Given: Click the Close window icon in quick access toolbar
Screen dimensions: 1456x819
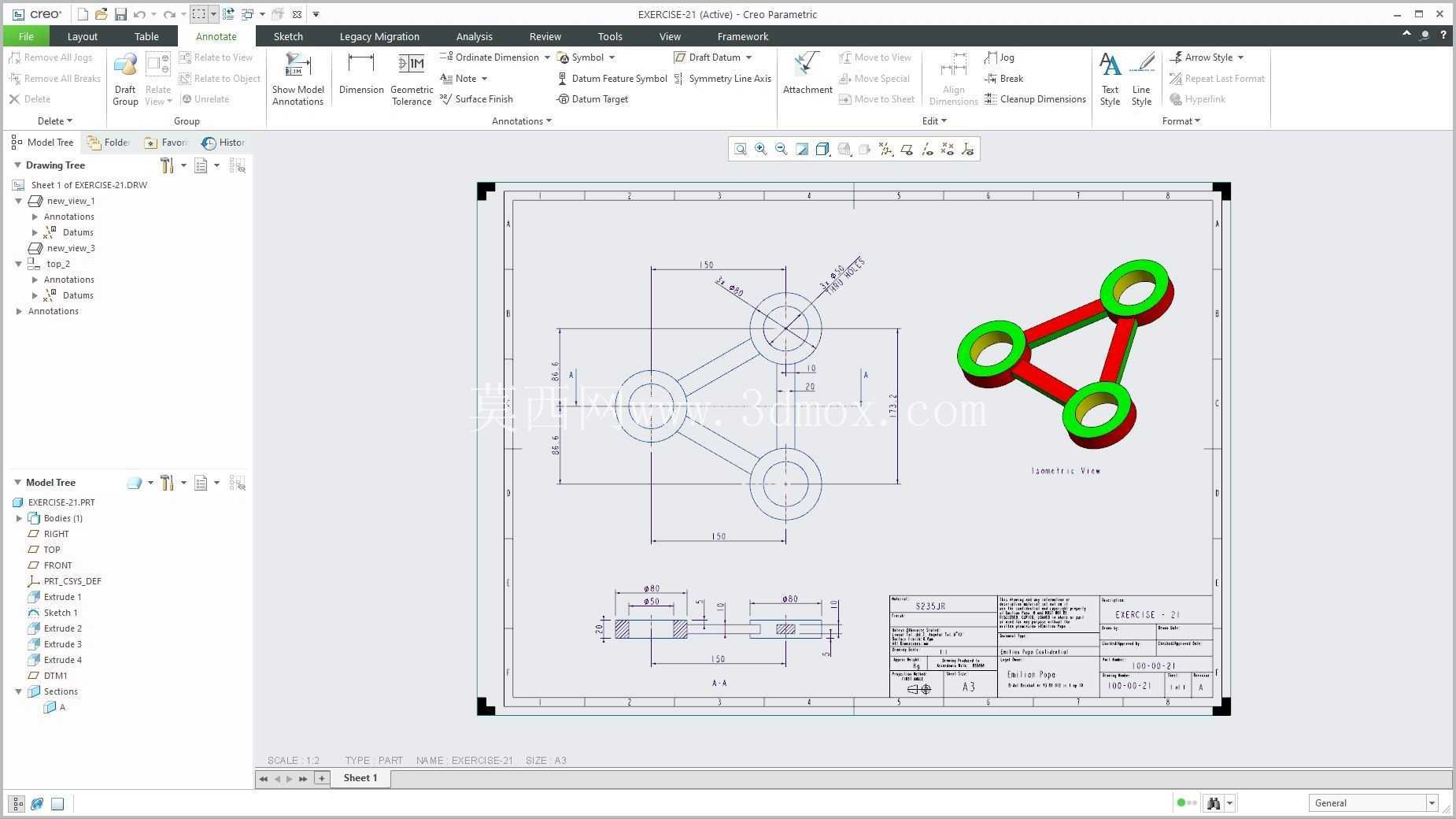Looking at the screenshot, I should point(297,14).
